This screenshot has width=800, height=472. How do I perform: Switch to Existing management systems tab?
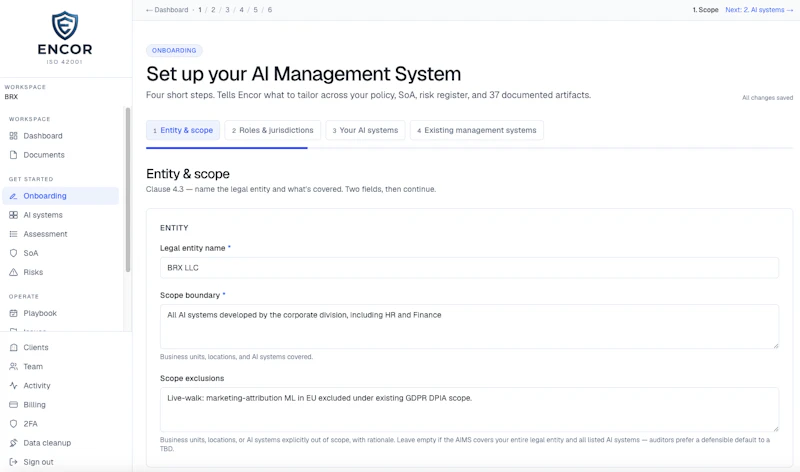pyautogui.click(x=477, y=130)
